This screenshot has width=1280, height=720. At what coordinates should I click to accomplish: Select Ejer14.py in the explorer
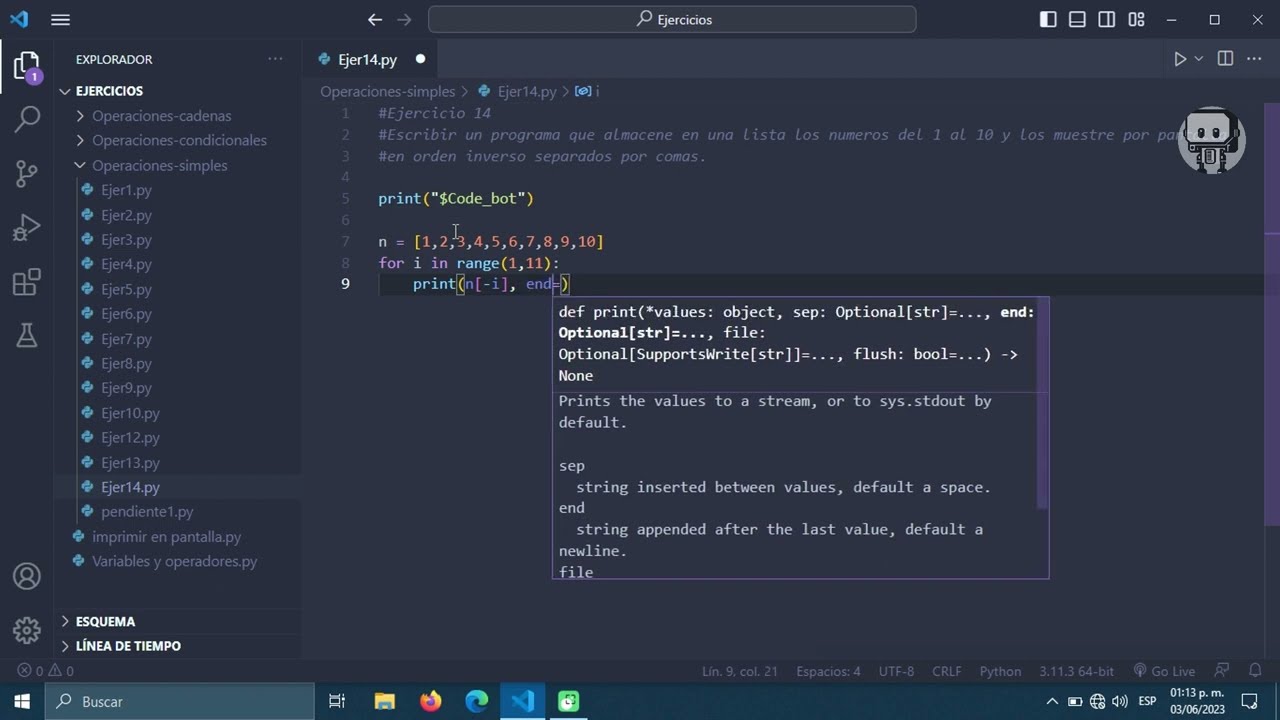pyautogui.click(x=130, y=487)
